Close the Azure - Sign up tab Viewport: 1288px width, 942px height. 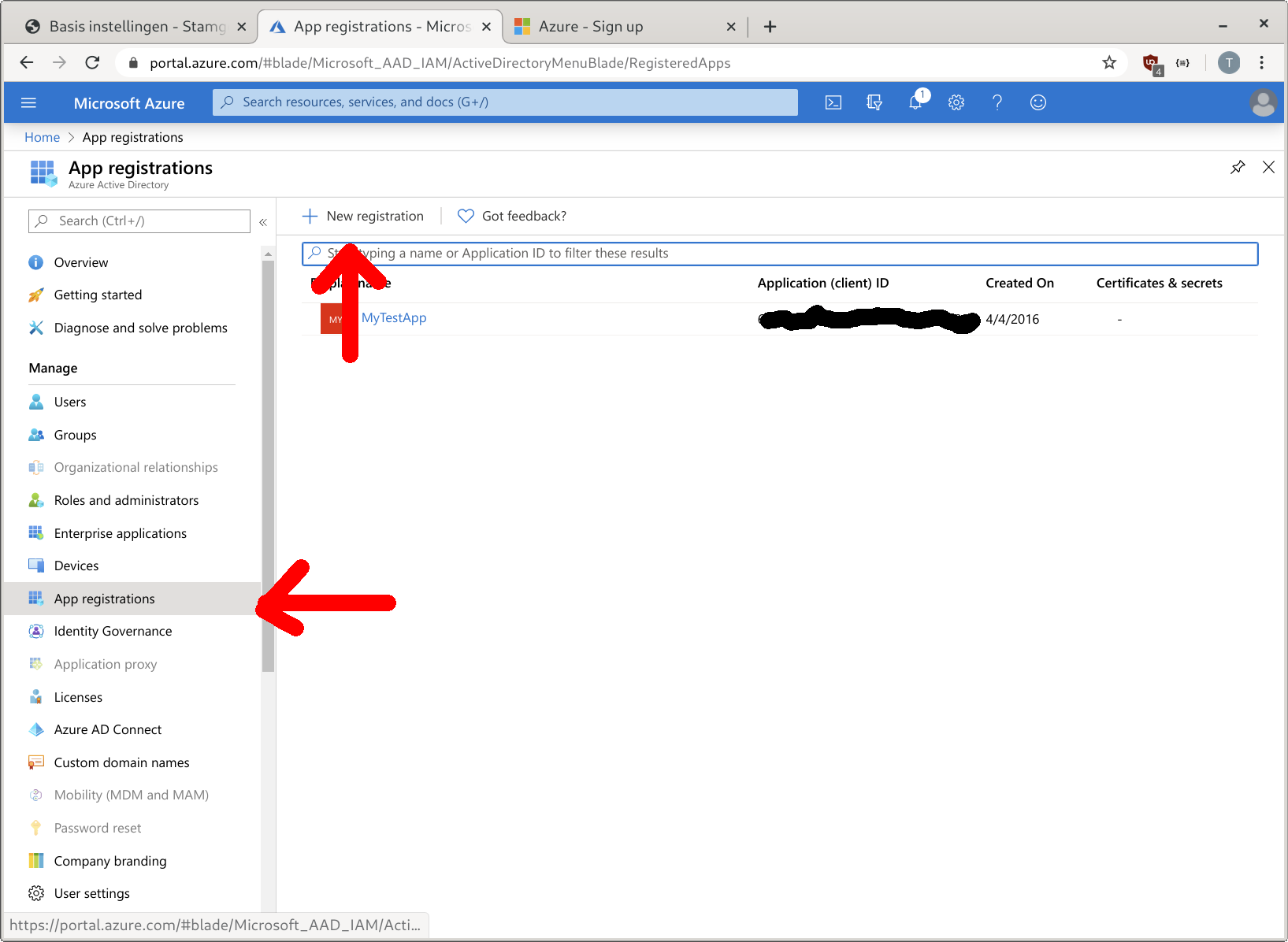tap(731, 26)
